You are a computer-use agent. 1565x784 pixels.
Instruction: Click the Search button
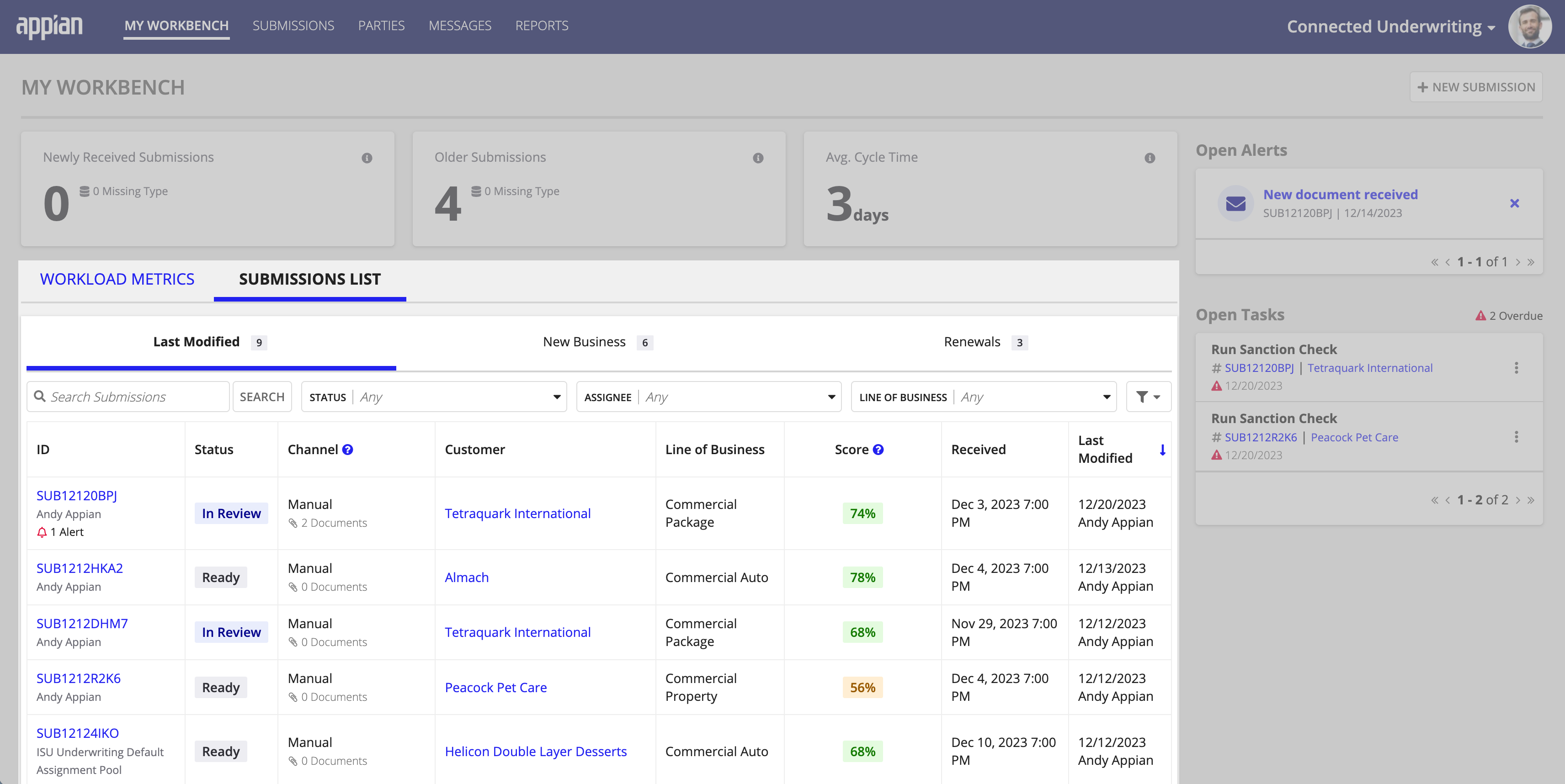[262, 397]
